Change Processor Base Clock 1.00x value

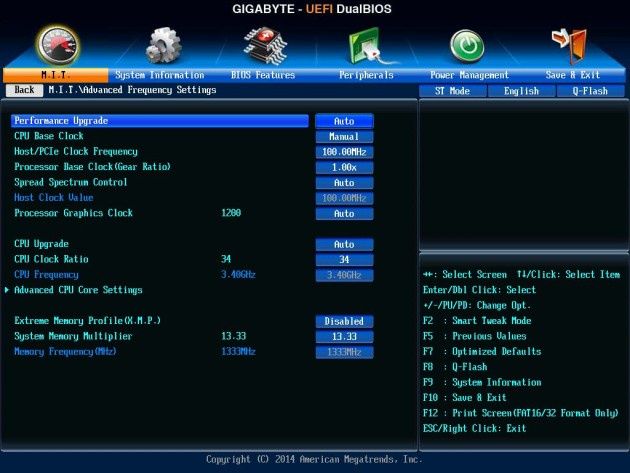tap(344, 167)
